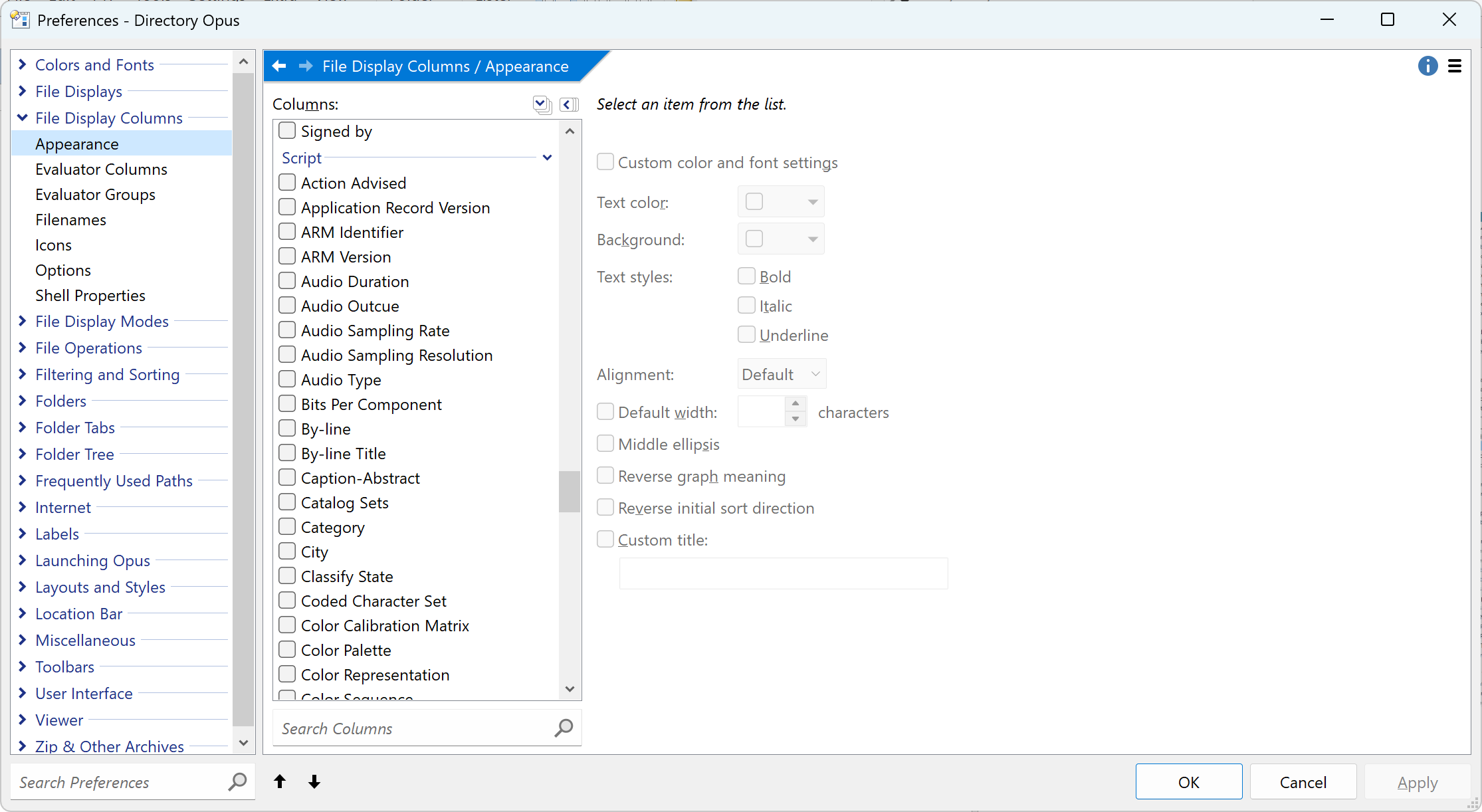Click the move up arrow icon
The height and width of the screenshot is (812, 1482).
[280, 781]
